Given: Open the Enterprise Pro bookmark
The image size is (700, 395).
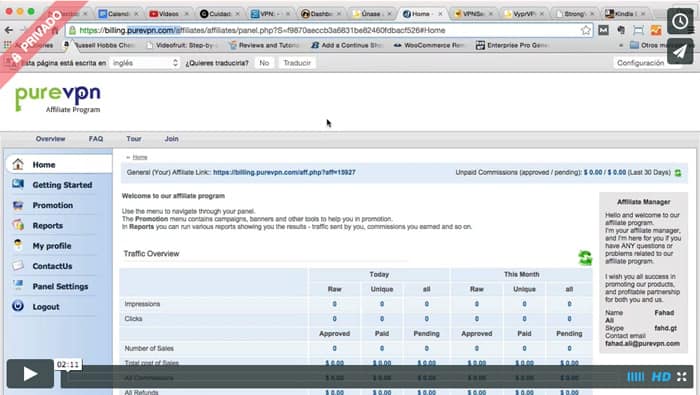Looking at the screenshot, I should pos(512,45).
